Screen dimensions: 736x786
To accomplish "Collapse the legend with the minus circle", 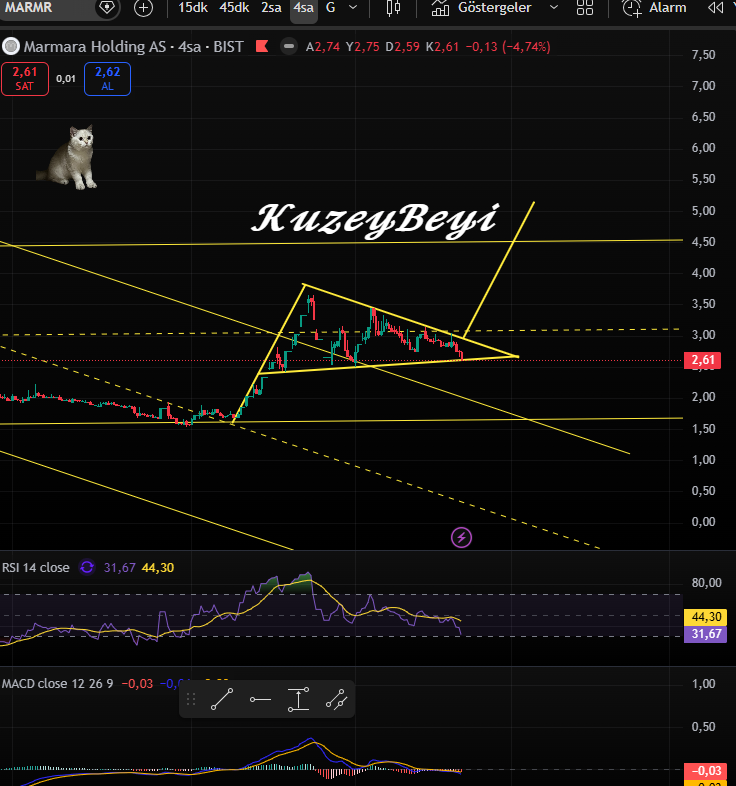I will [x=289, y=47].
